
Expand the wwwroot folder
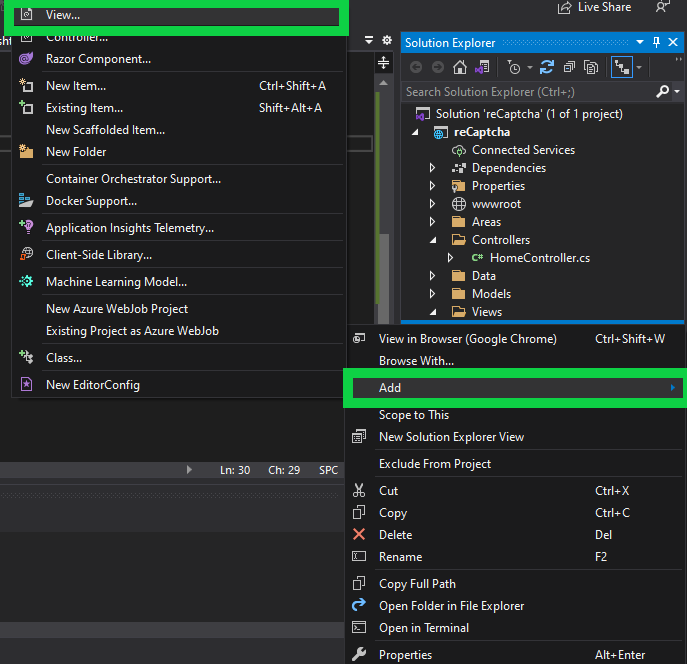432,204
